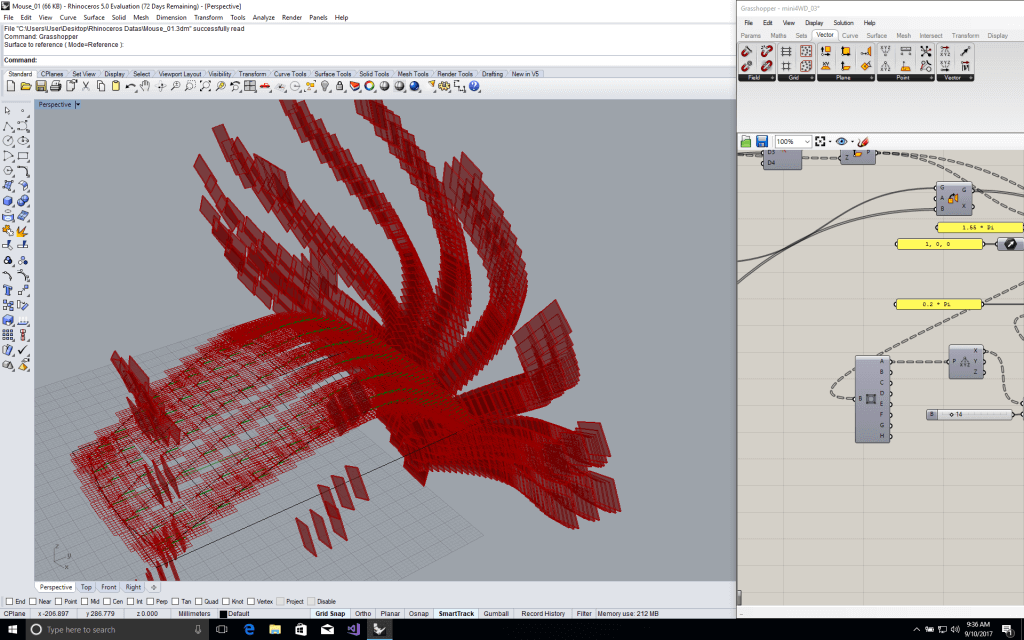Viewport: 1024px width, 640px height.
Task: Click the red car icon in Rhino toolbar
Action: 264,86
